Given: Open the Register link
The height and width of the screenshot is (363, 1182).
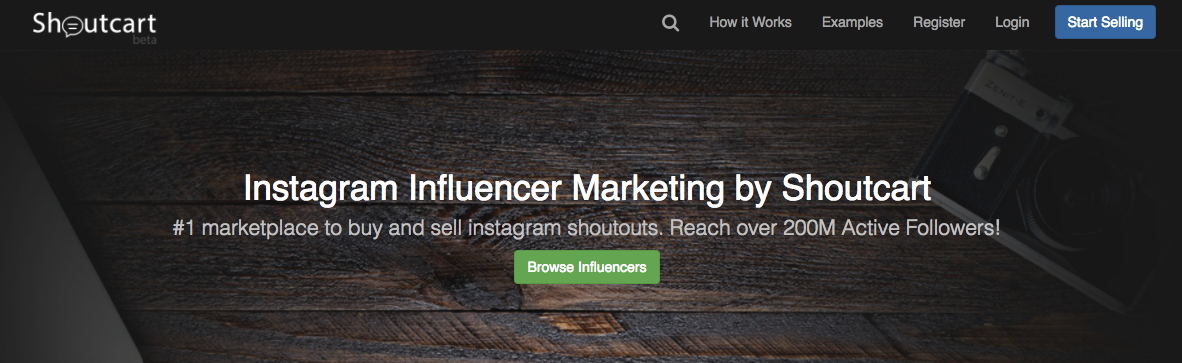Looking at the screenshot, I should tap(939, 23).
